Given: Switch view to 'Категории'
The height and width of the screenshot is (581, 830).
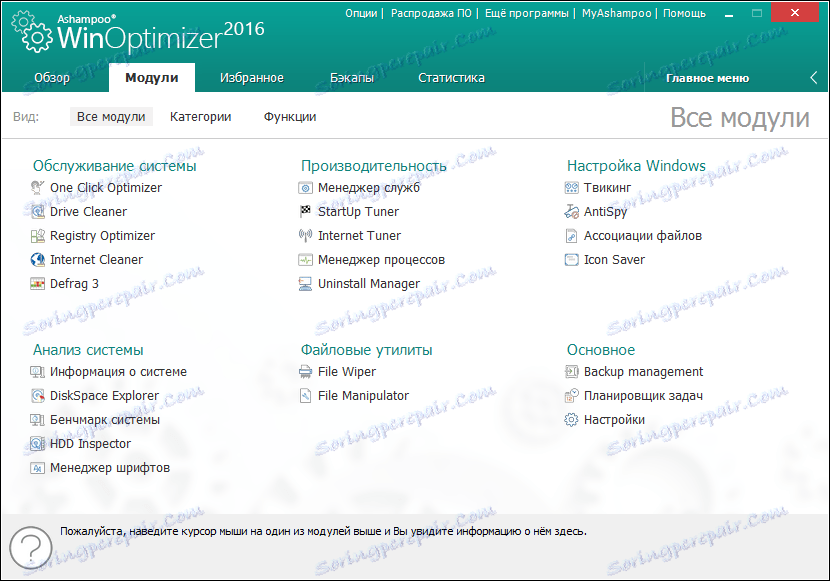Looking at the screenshot, I should click(x=200, y=116).
